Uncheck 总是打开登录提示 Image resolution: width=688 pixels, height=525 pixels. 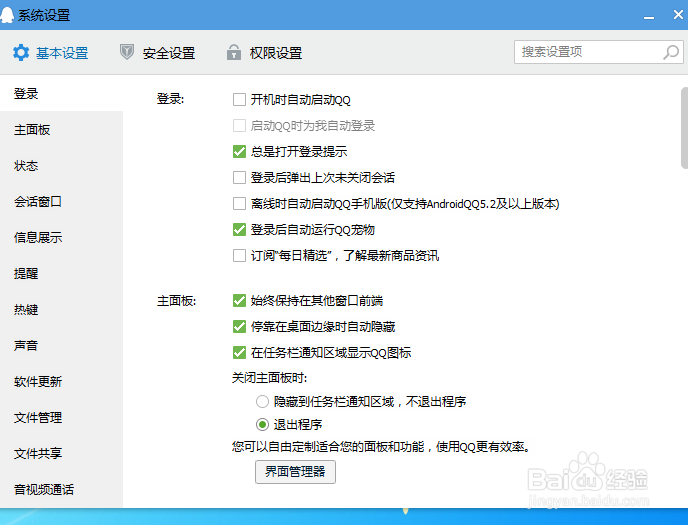239,152
